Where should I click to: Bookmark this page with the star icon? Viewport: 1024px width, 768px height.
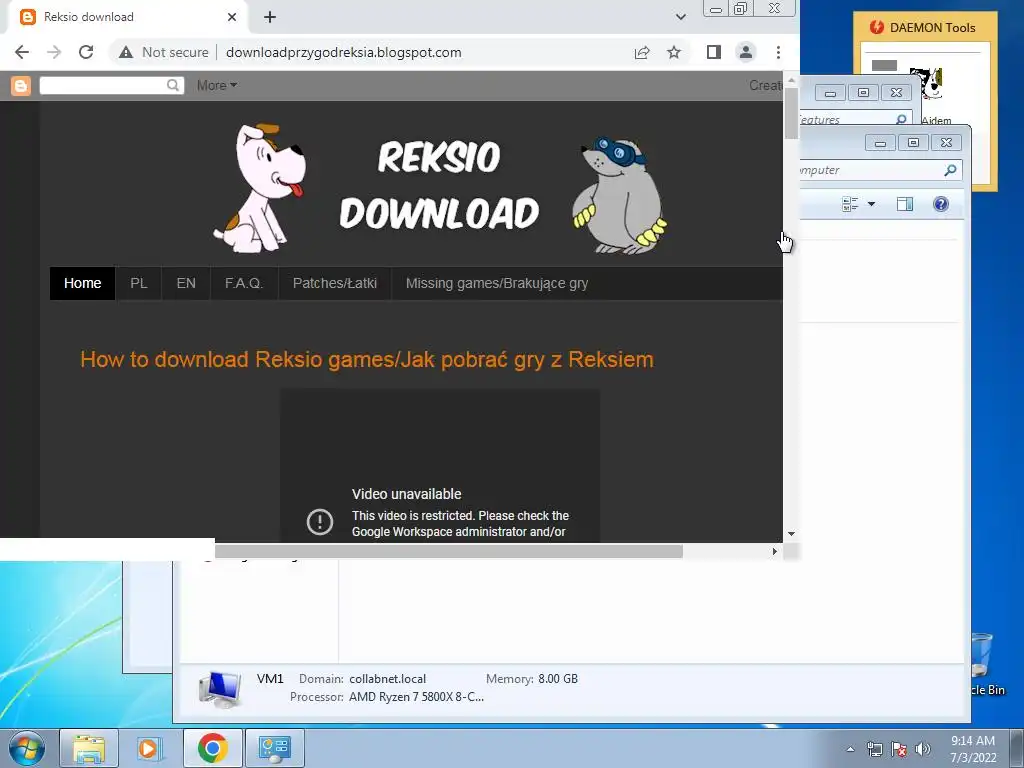pos(674,52)
